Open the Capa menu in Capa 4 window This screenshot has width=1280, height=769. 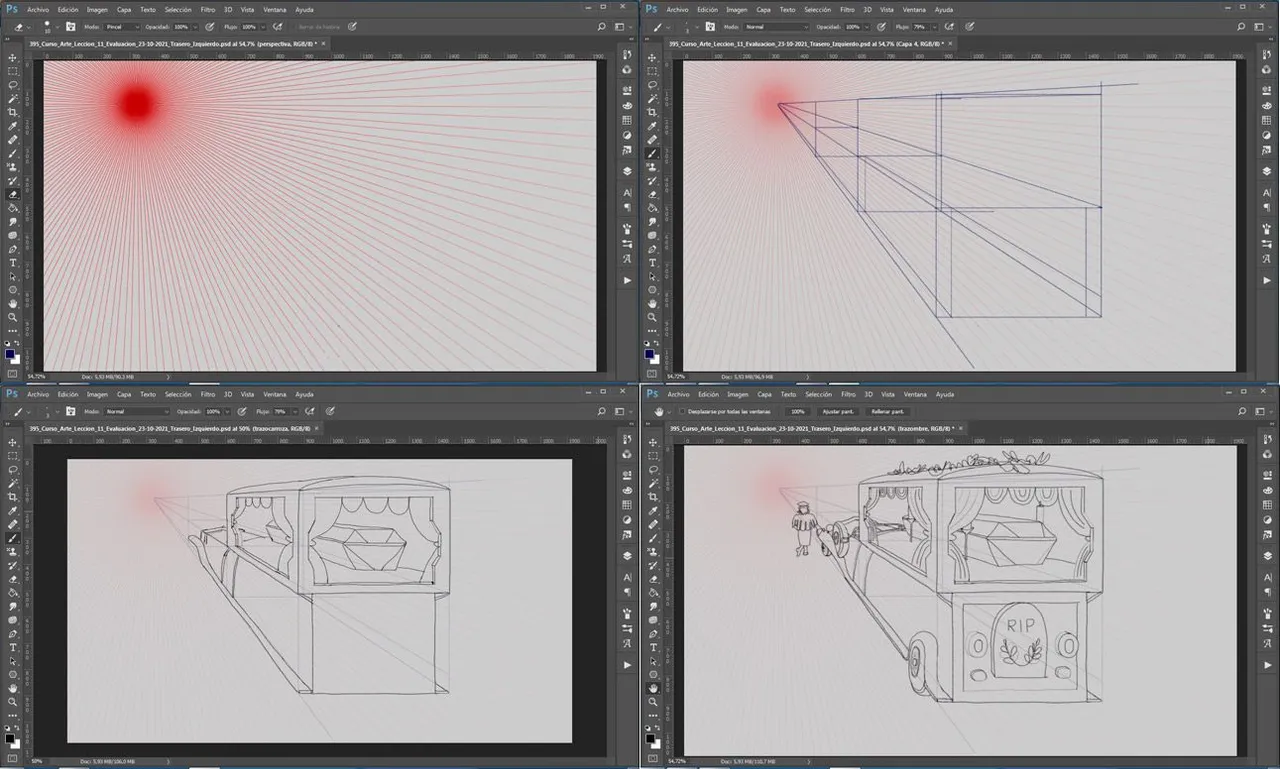pos(763,9)
